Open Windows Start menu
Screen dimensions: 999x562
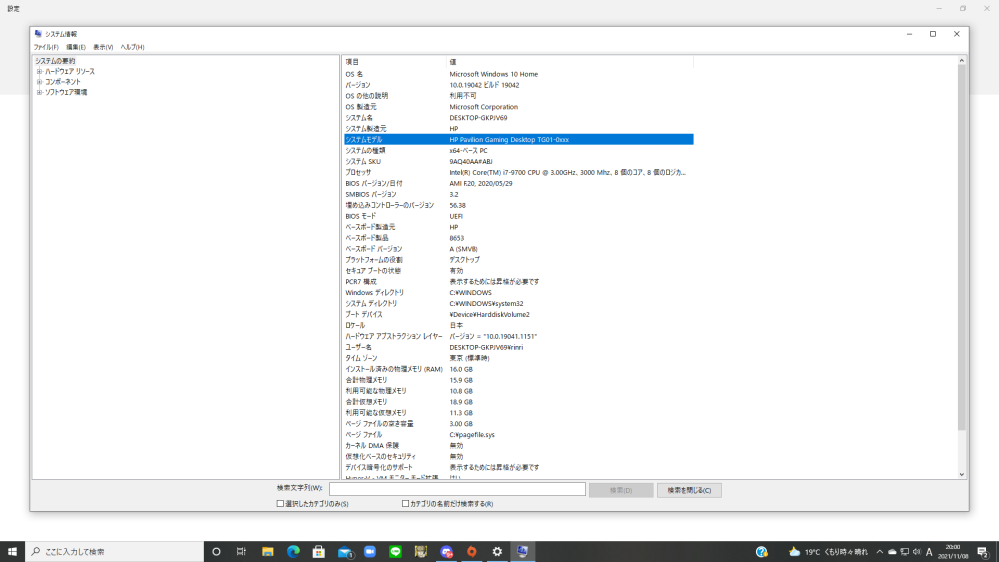12,552
